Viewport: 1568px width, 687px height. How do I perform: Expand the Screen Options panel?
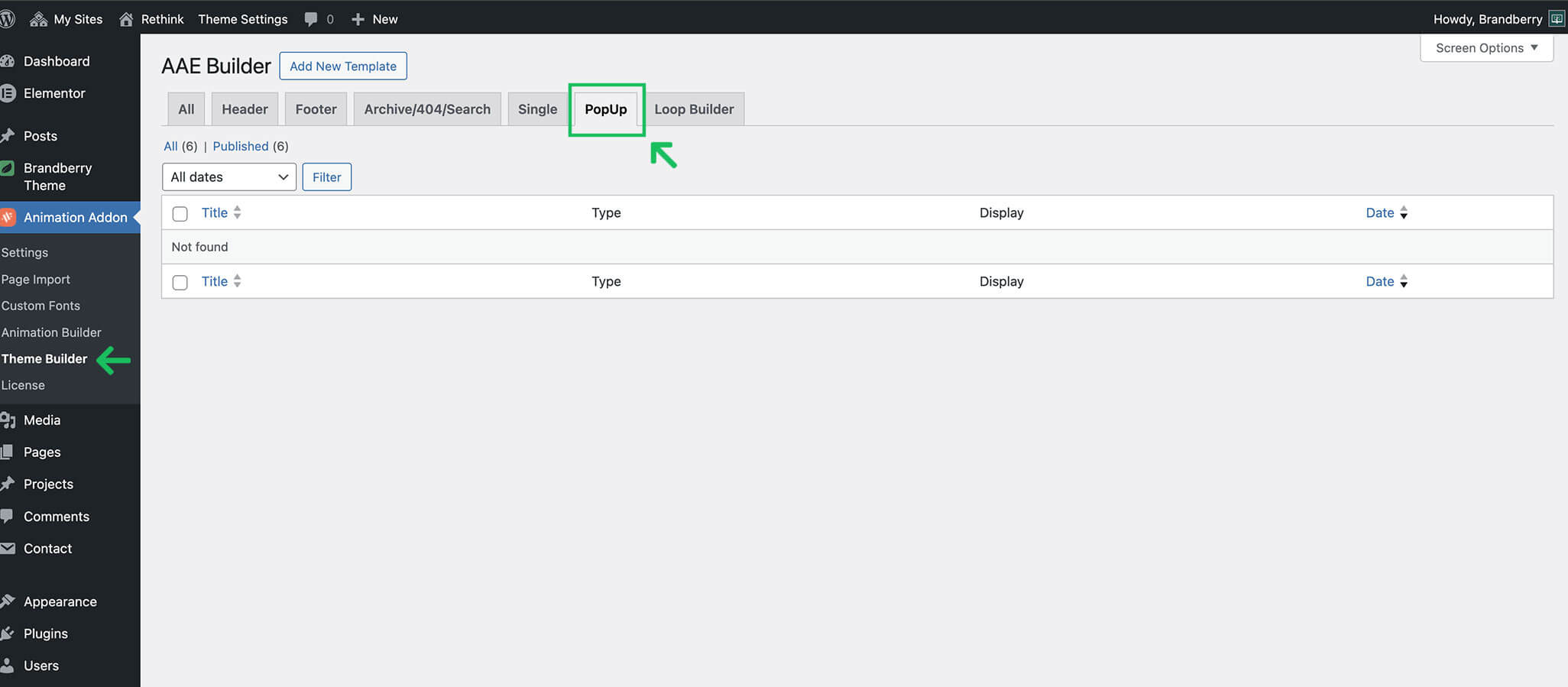pos(1485,48)
